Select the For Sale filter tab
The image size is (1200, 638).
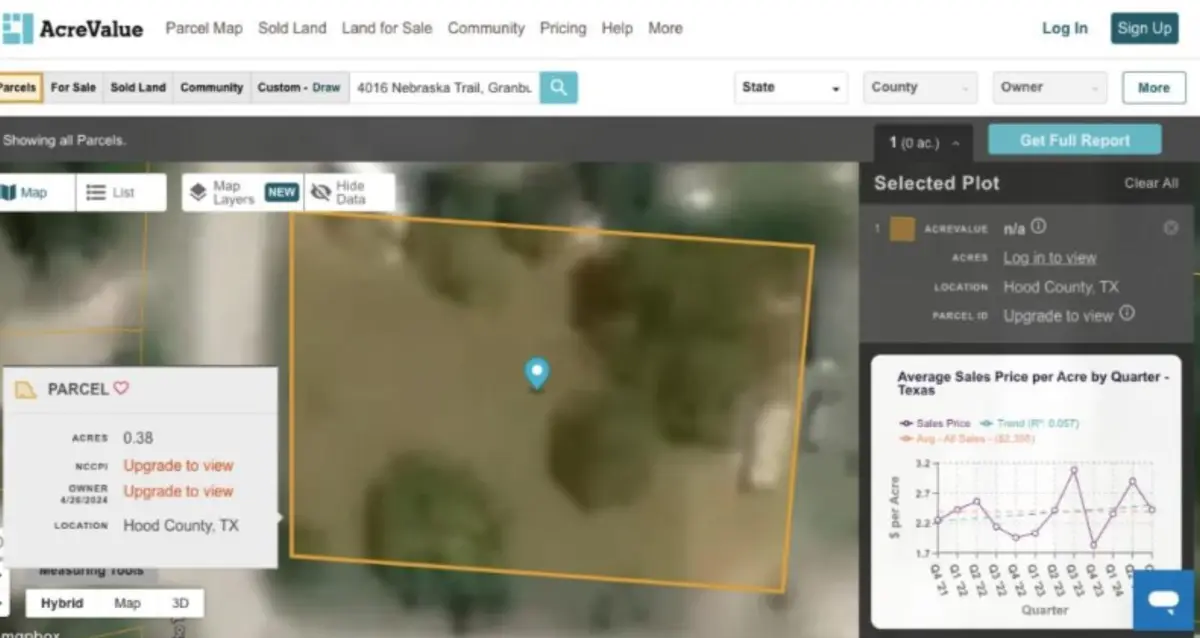point(73,88)
